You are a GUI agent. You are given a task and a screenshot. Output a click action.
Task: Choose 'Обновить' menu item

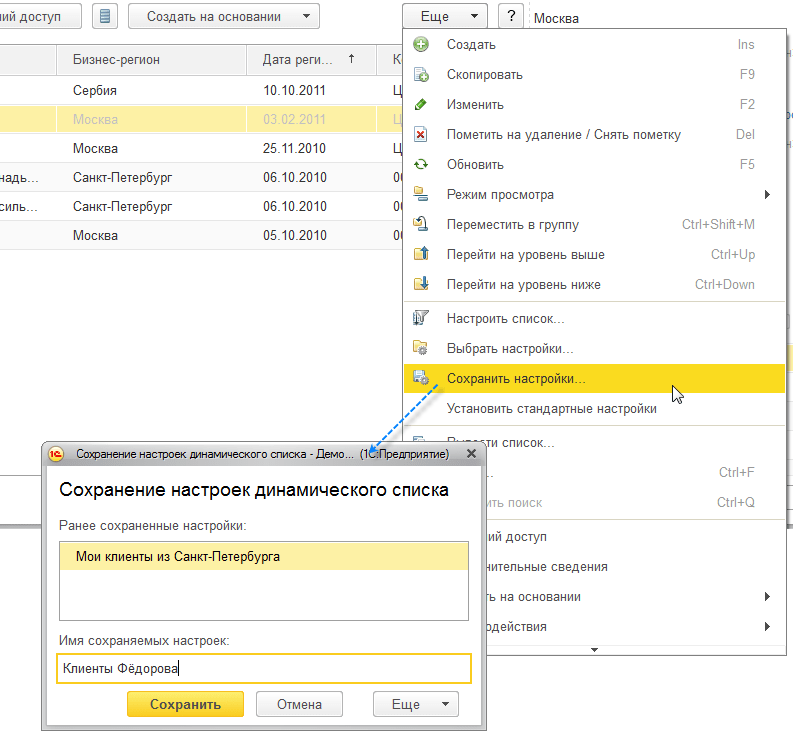click(x=594, y=164)
